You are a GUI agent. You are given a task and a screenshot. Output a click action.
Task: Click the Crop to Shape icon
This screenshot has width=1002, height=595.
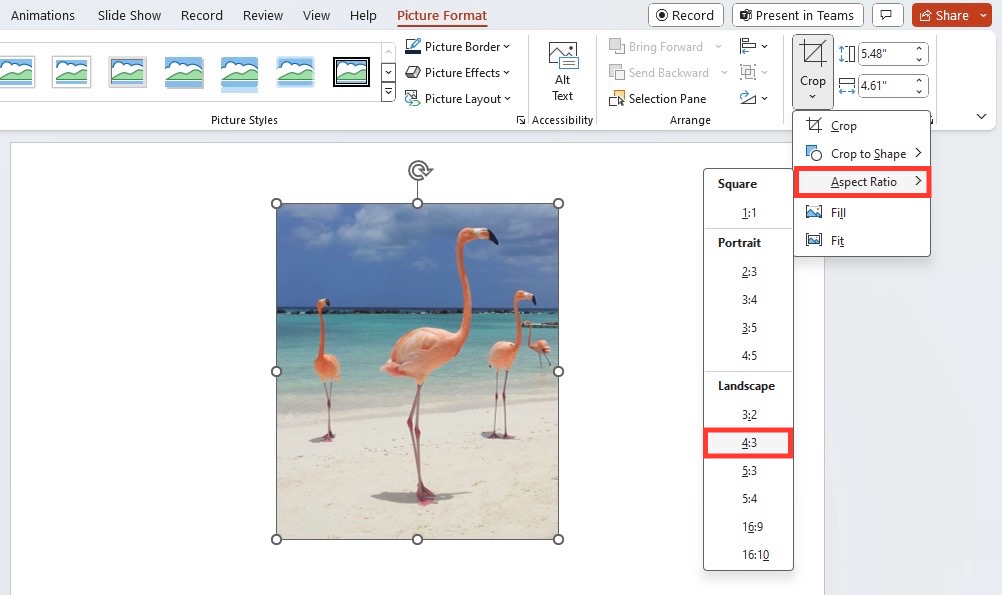point(813,153)
